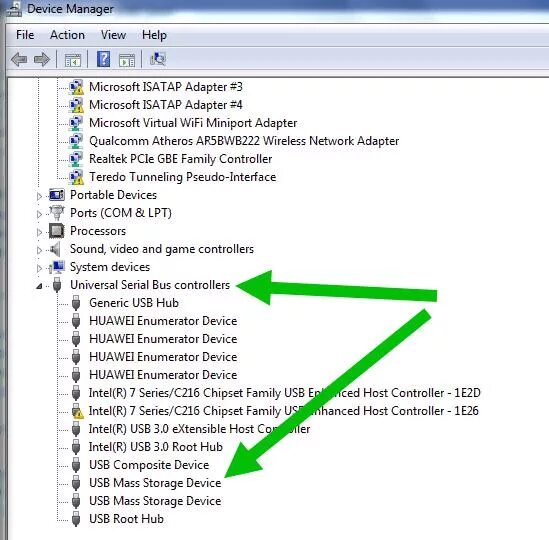Click Universal Serial Bus controllers USB icon
Screen dimensions: 549x540
pyautogui.click(x=57, y=285)
